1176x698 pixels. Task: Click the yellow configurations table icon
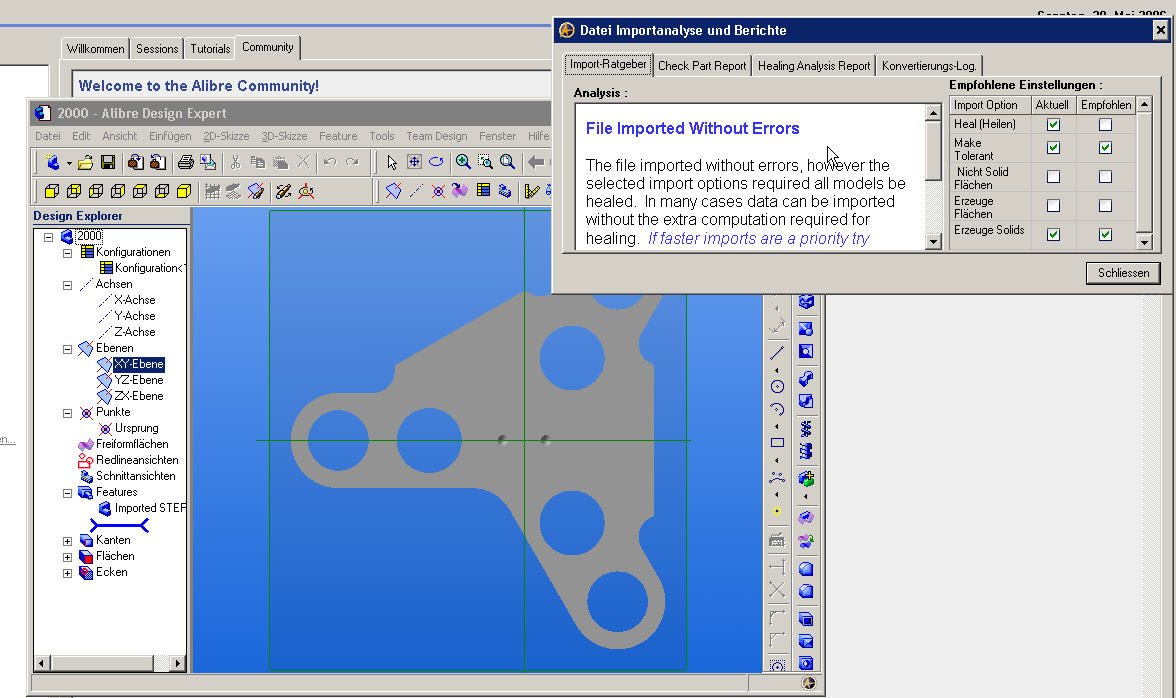click(483, 190)
